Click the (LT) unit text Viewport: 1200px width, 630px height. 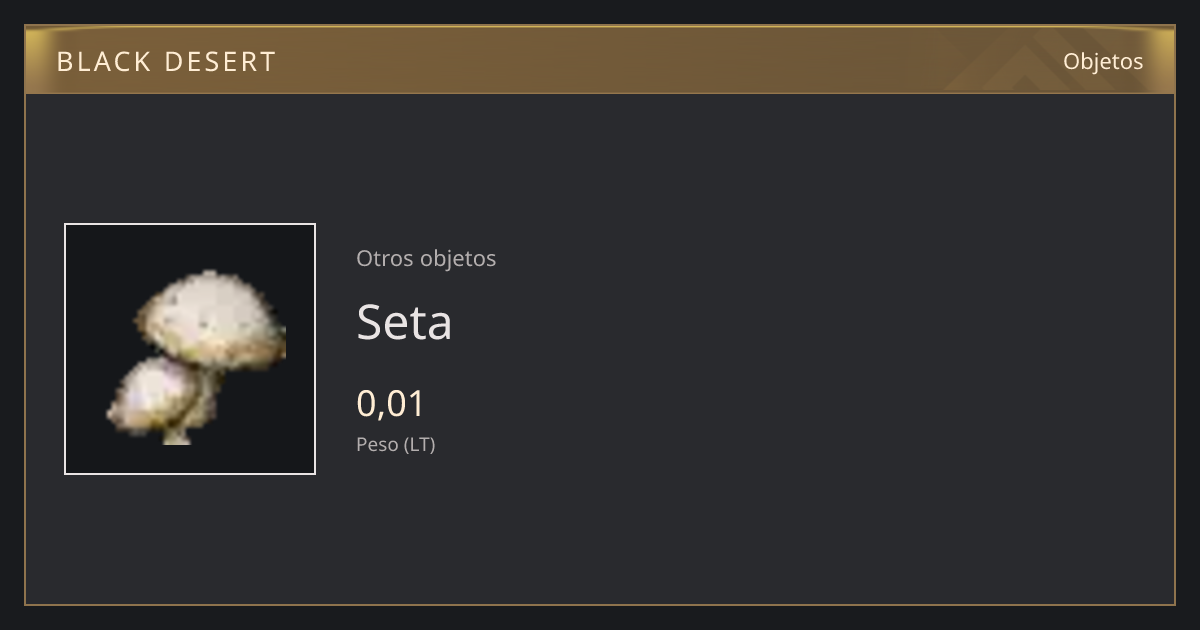coord(419,444)
